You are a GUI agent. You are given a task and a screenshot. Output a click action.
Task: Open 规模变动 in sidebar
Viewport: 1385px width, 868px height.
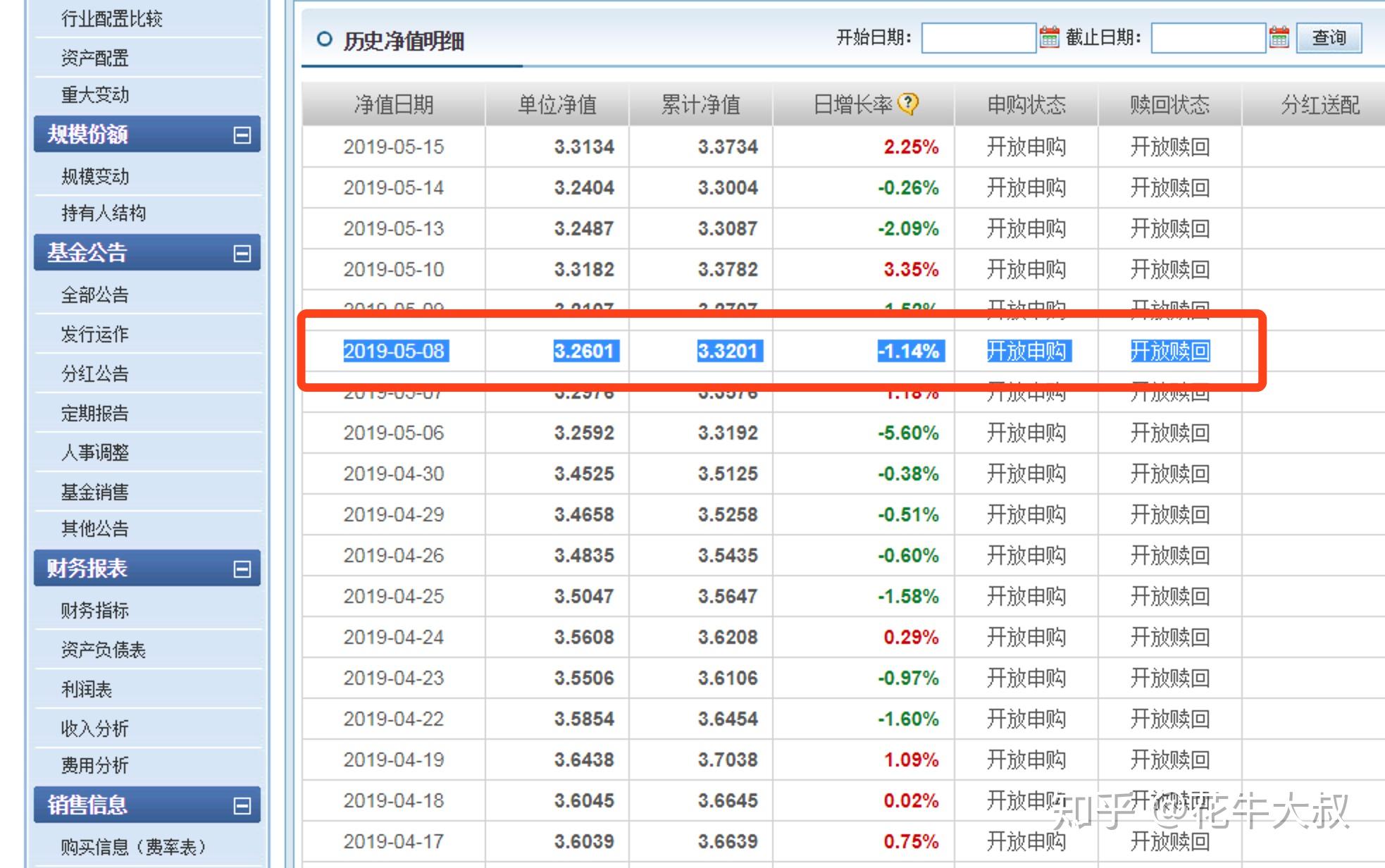(x=95, y=176)
